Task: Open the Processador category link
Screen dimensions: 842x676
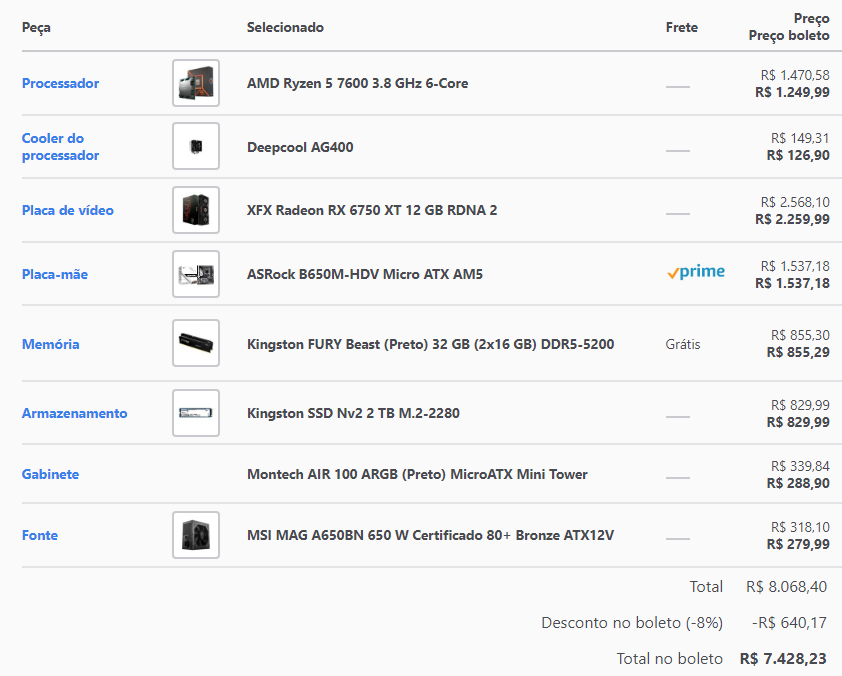Action: pyautogui.click(x=60, y=83)
